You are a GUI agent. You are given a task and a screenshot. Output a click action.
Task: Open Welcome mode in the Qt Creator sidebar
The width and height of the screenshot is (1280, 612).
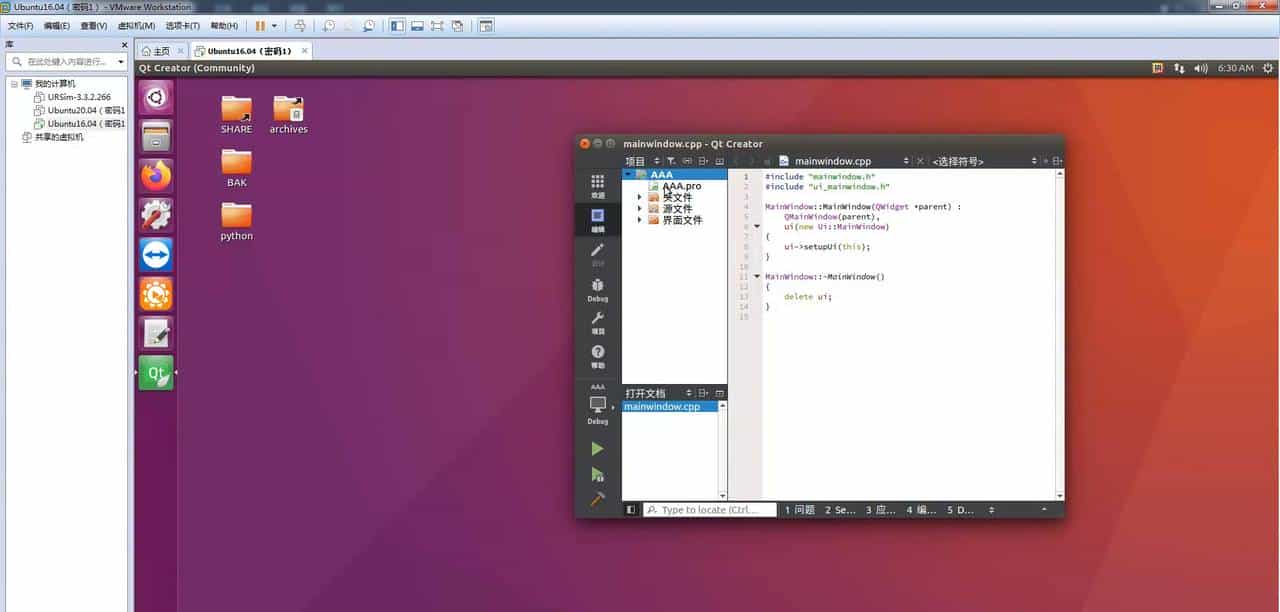point(597,185)
